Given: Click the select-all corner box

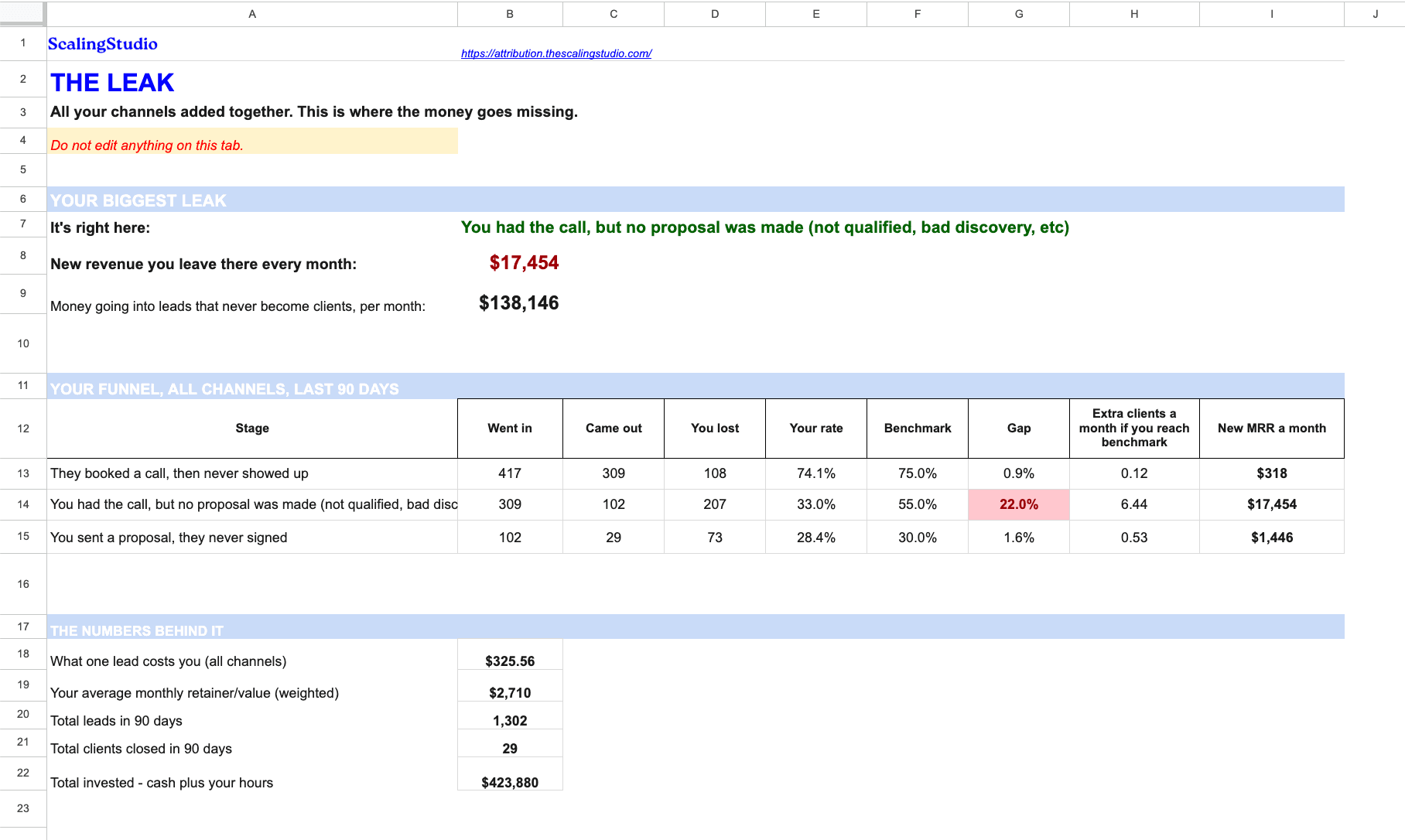Looking at the screenshot, I should point(22,13).
